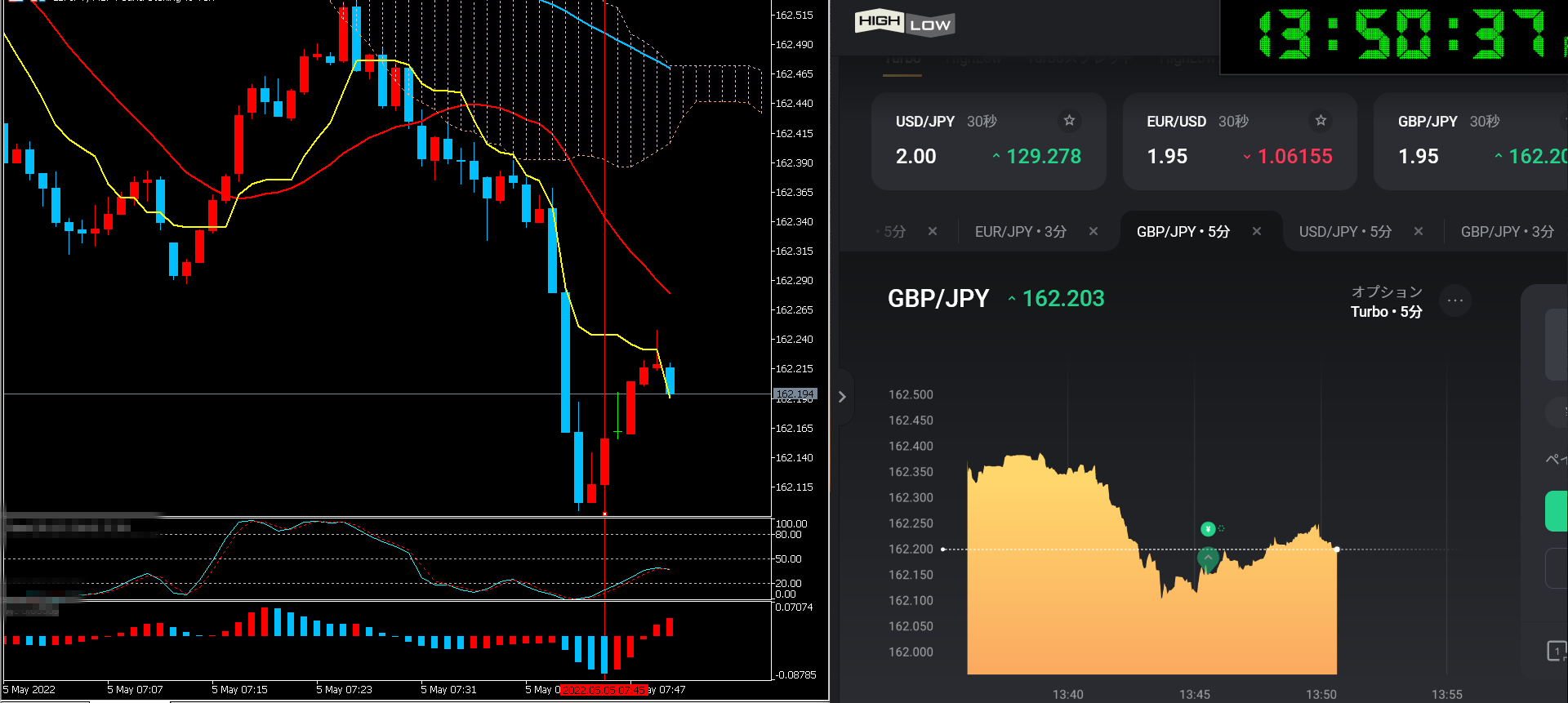
Task: Close the EUR/JPY 3分 tab
Action: 1094,232
